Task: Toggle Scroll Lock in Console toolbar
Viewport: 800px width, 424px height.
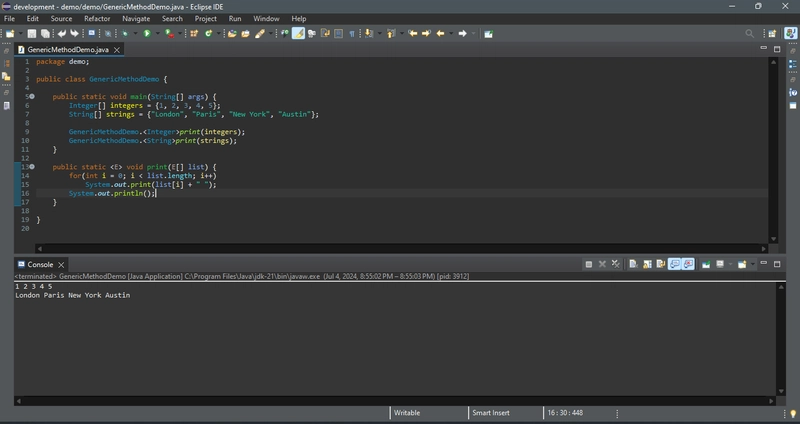Action: click(647, 264)
